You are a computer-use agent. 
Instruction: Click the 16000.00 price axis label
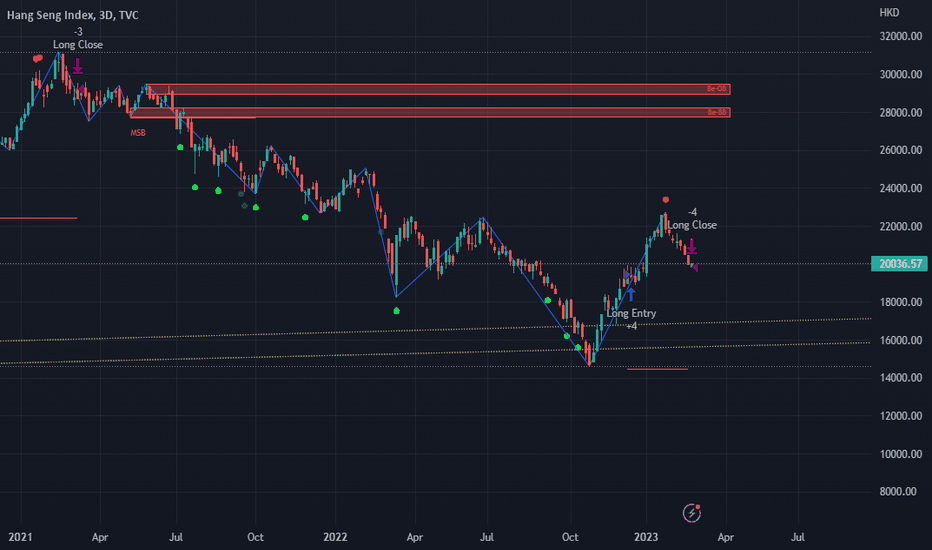click(900, 340)
